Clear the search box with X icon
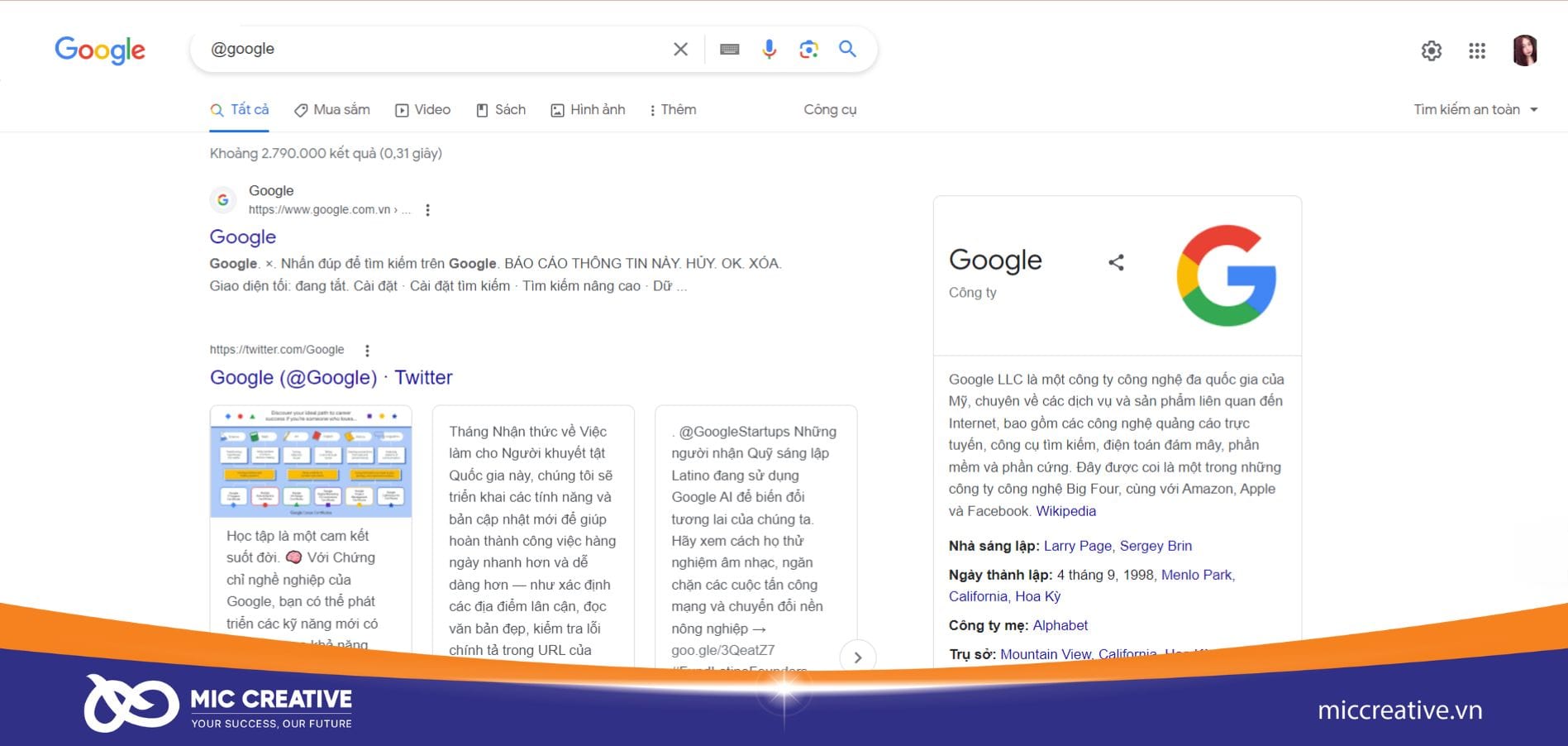Image resolution: width=1568 pixels, height=746 pixels. tap(680, 49)
